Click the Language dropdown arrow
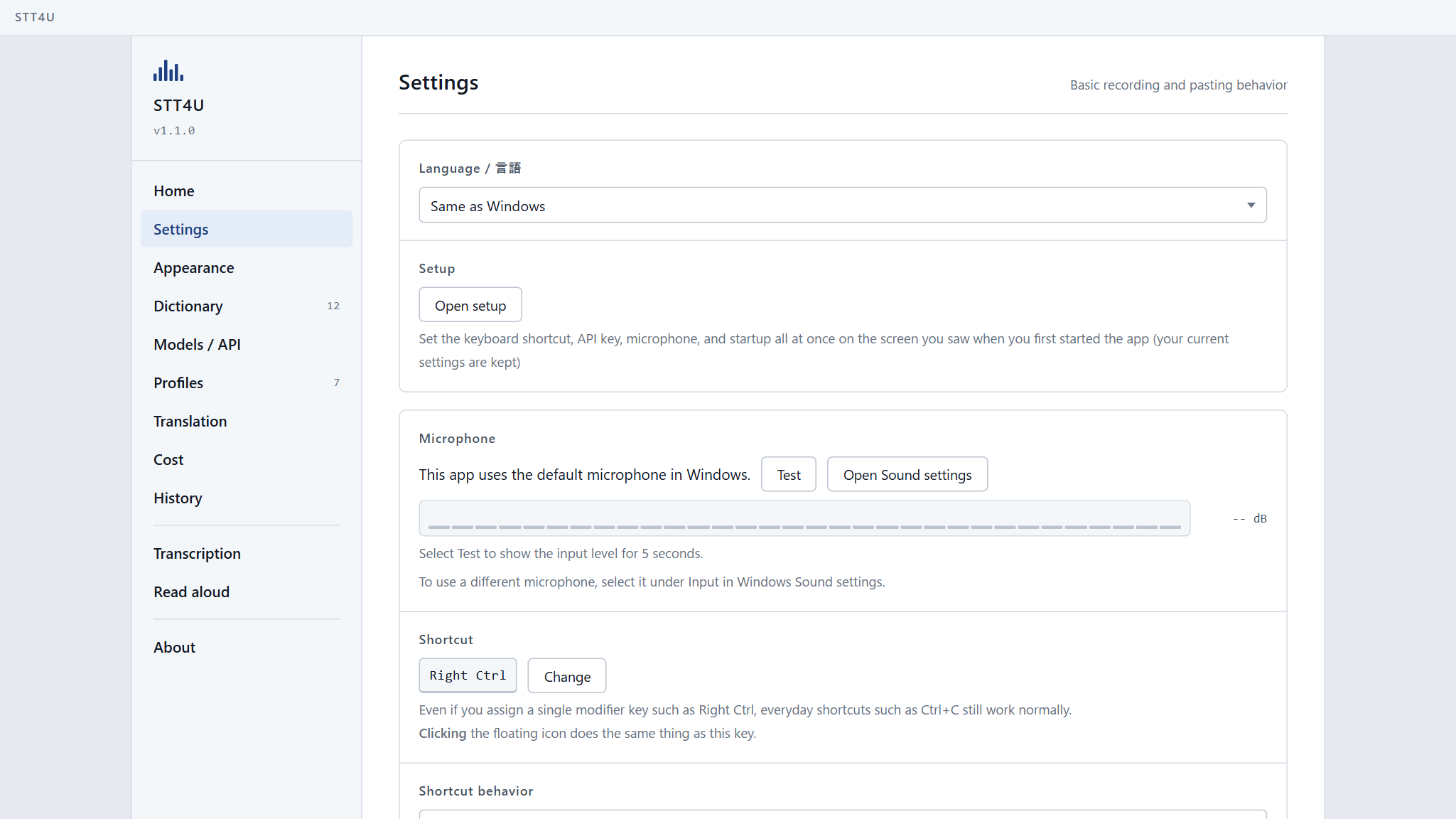Image resolution: width=1456 pixels, height=819 pixels. [x=1251, y=205]
